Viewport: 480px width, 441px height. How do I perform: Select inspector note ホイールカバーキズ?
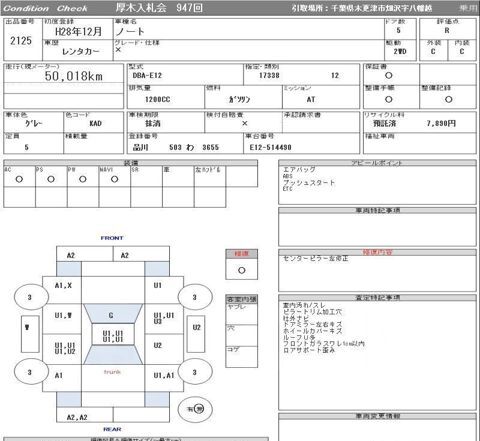312,331
